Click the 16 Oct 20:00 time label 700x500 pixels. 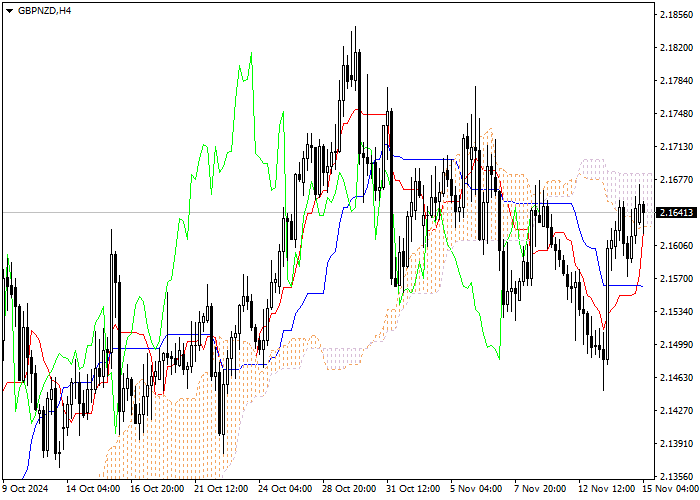tap(157, 489)
